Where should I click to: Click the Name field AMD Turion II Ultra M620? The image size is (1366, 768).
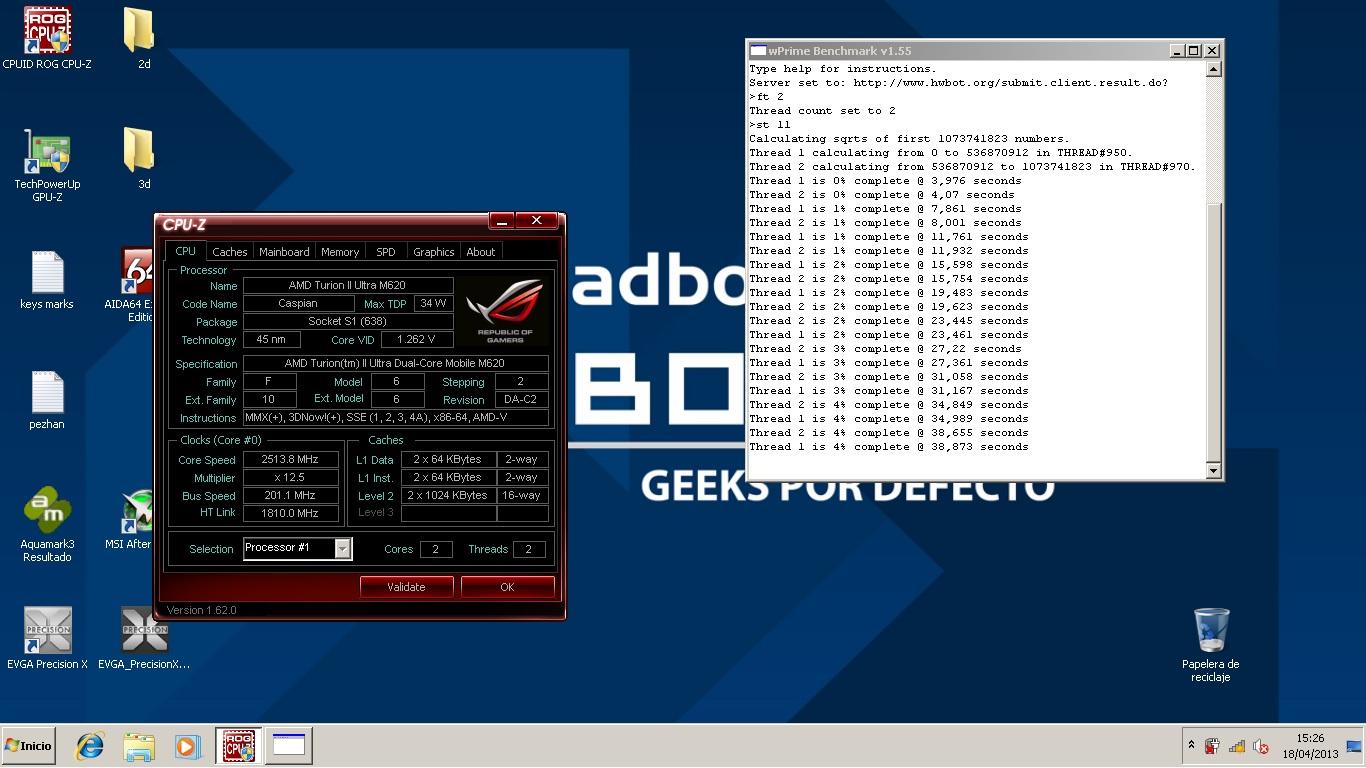click(348, 286)
